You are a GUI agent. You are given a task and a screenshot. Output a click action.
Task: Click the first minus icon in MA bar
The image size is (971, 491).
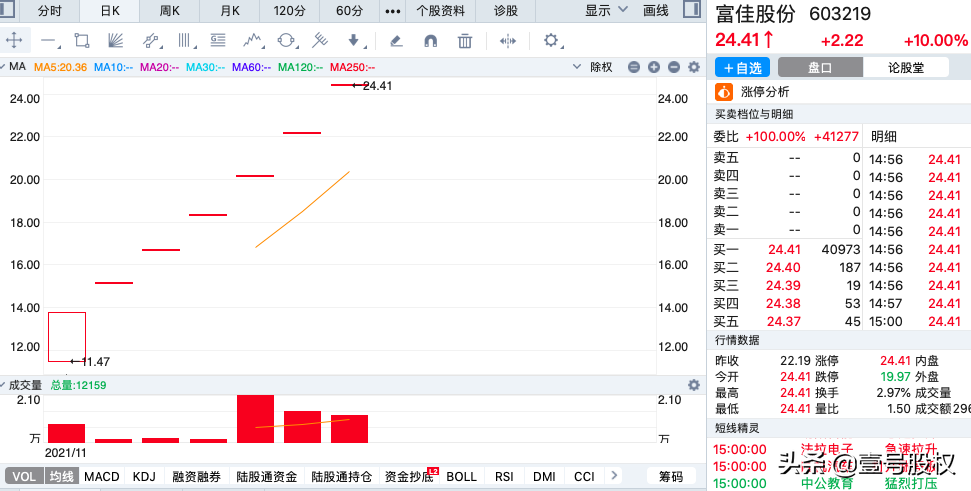tap(634, 67)
